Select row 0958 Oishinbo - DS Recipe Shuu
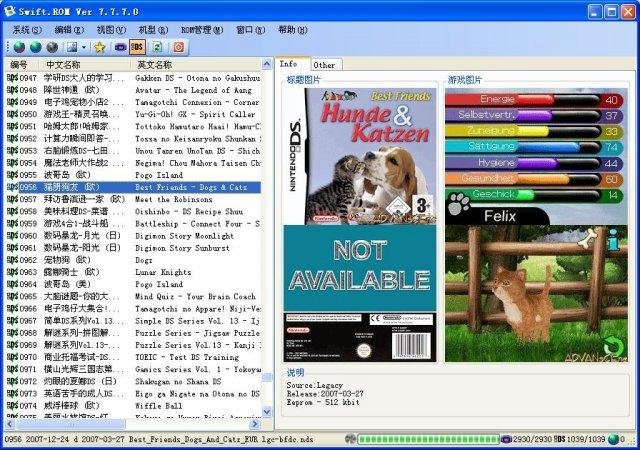This screenshot has height=450, width=640. coord(133,212)
